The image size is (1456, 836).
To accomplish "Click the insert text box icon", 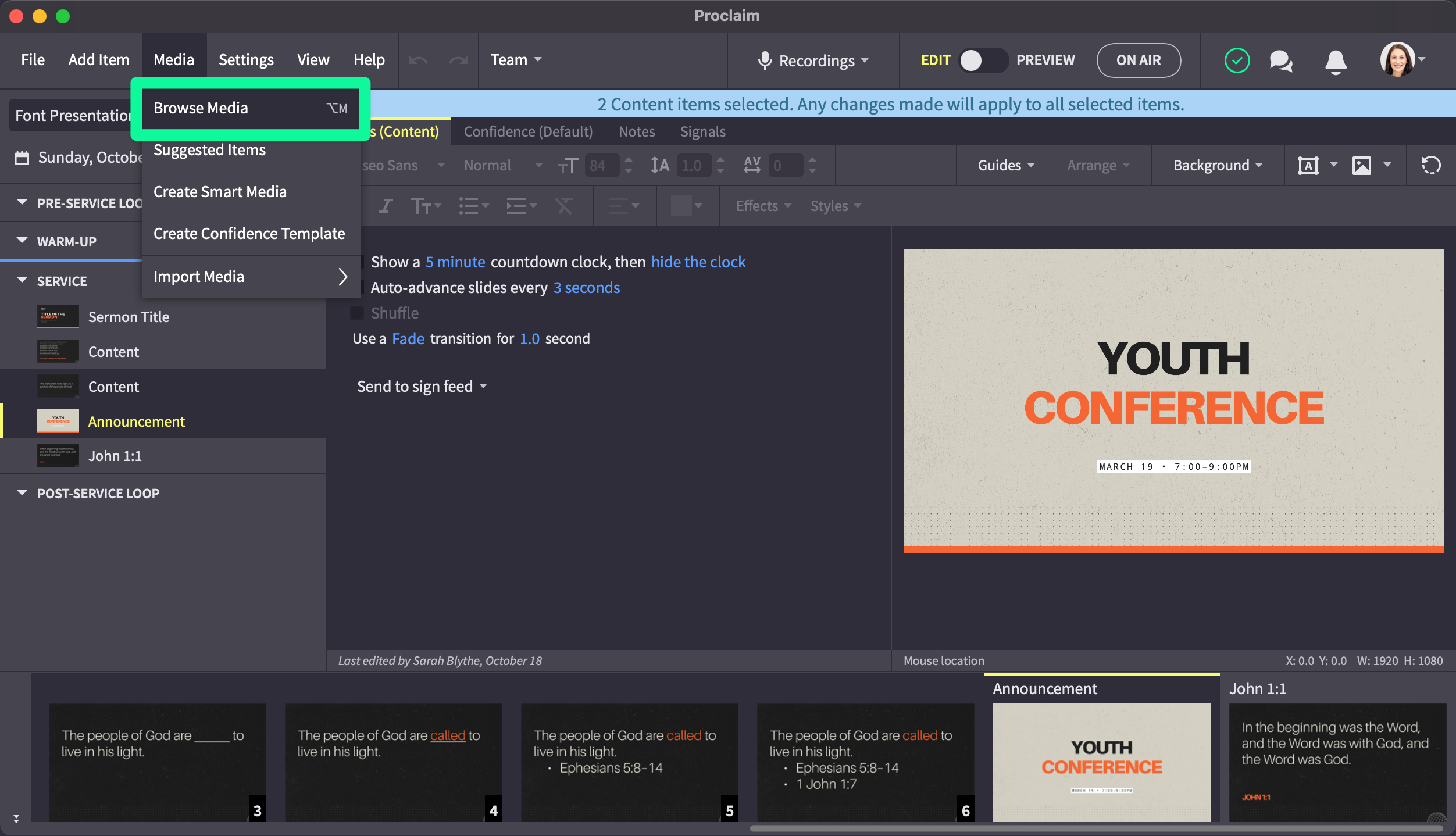I will pos(1308,165).
